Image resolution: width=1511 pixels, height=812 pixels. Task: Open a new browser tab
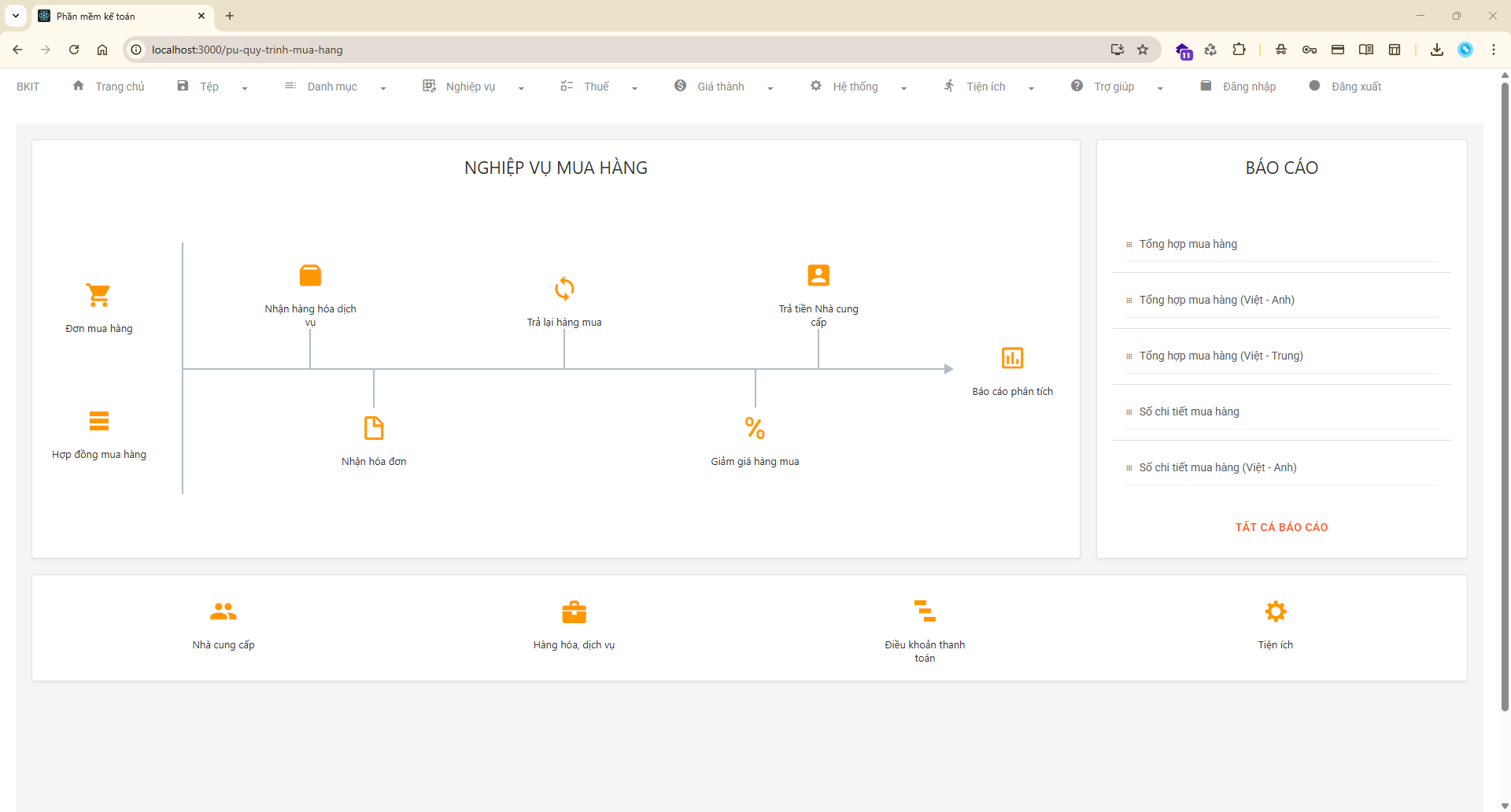(230, 16)
